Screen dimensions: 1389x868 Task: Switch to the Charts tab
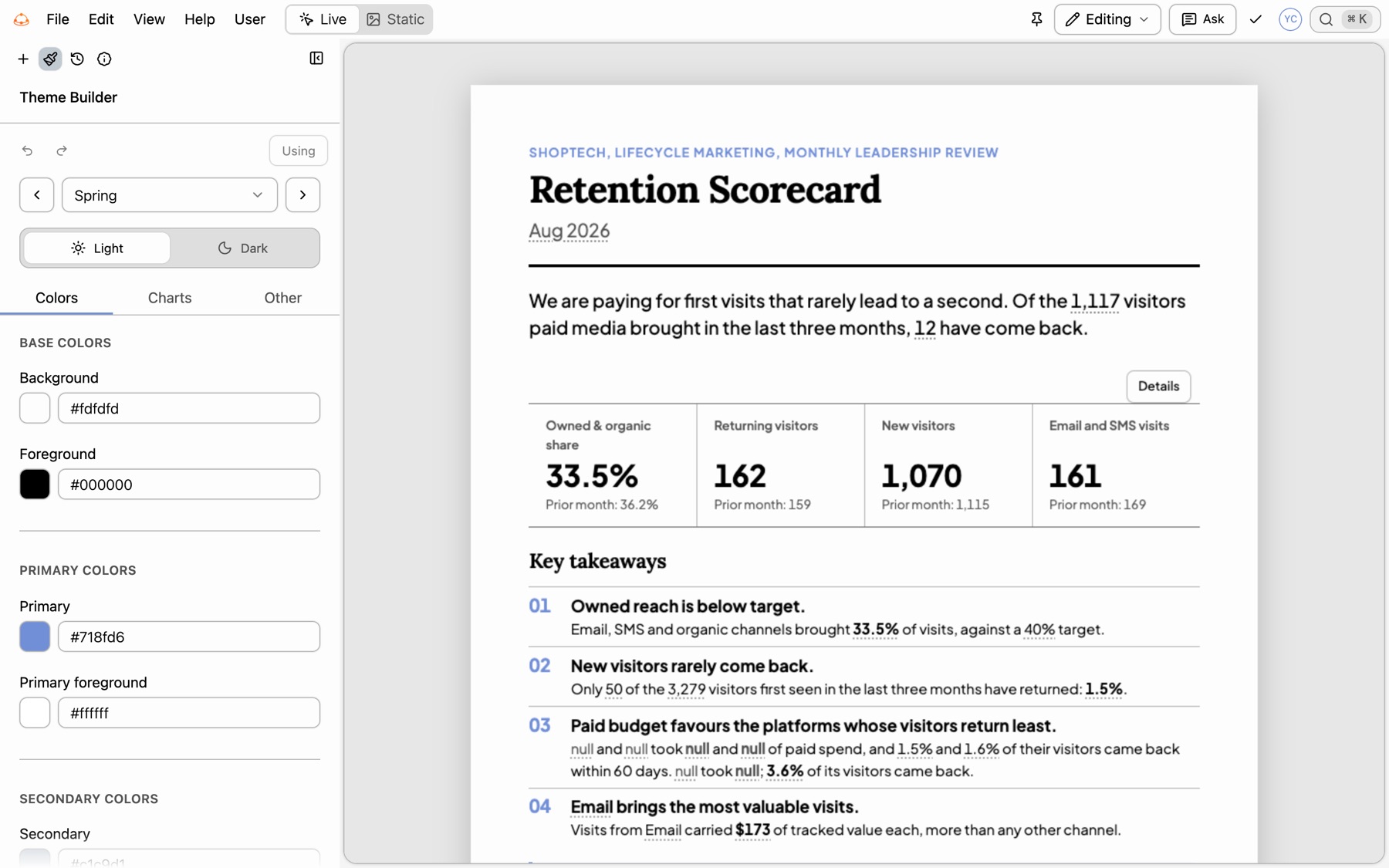[170, 298]
